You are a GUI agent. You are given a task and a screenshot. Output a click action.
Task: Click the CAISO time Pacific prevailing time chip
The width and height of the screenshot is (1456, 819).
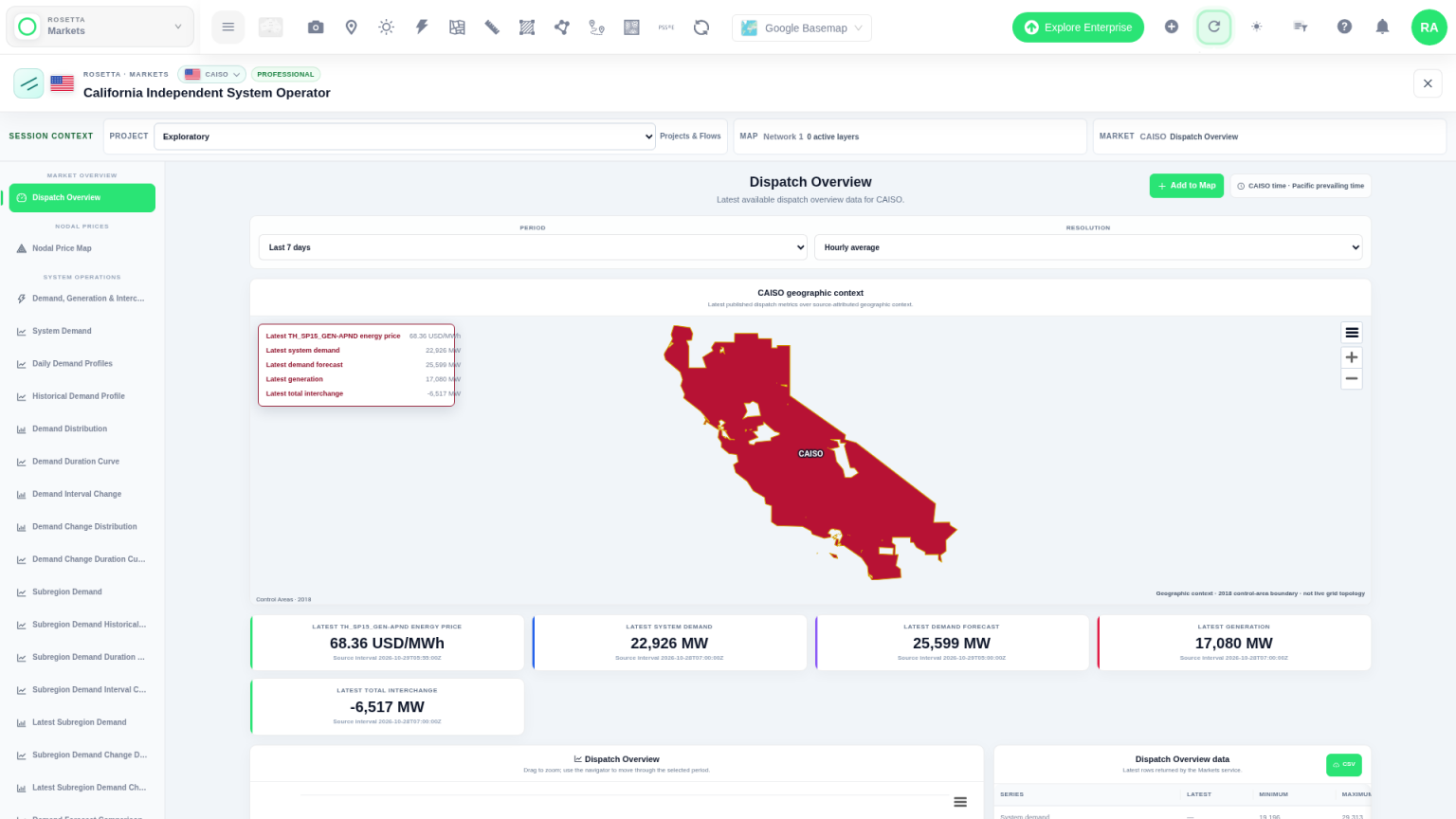pos(1301,186)
